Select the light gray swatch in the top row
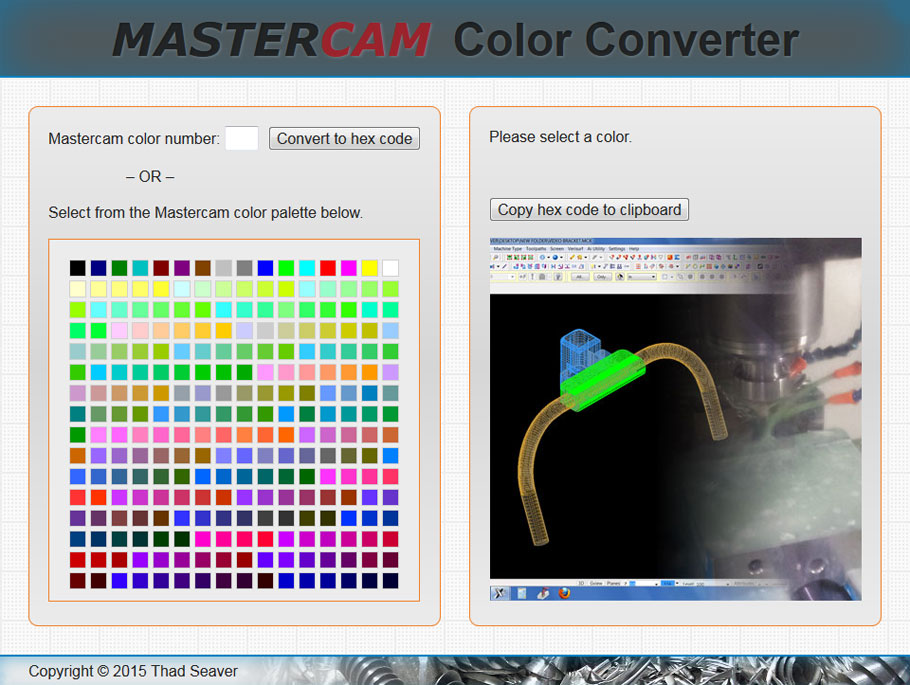 click(x=223, y=268)
